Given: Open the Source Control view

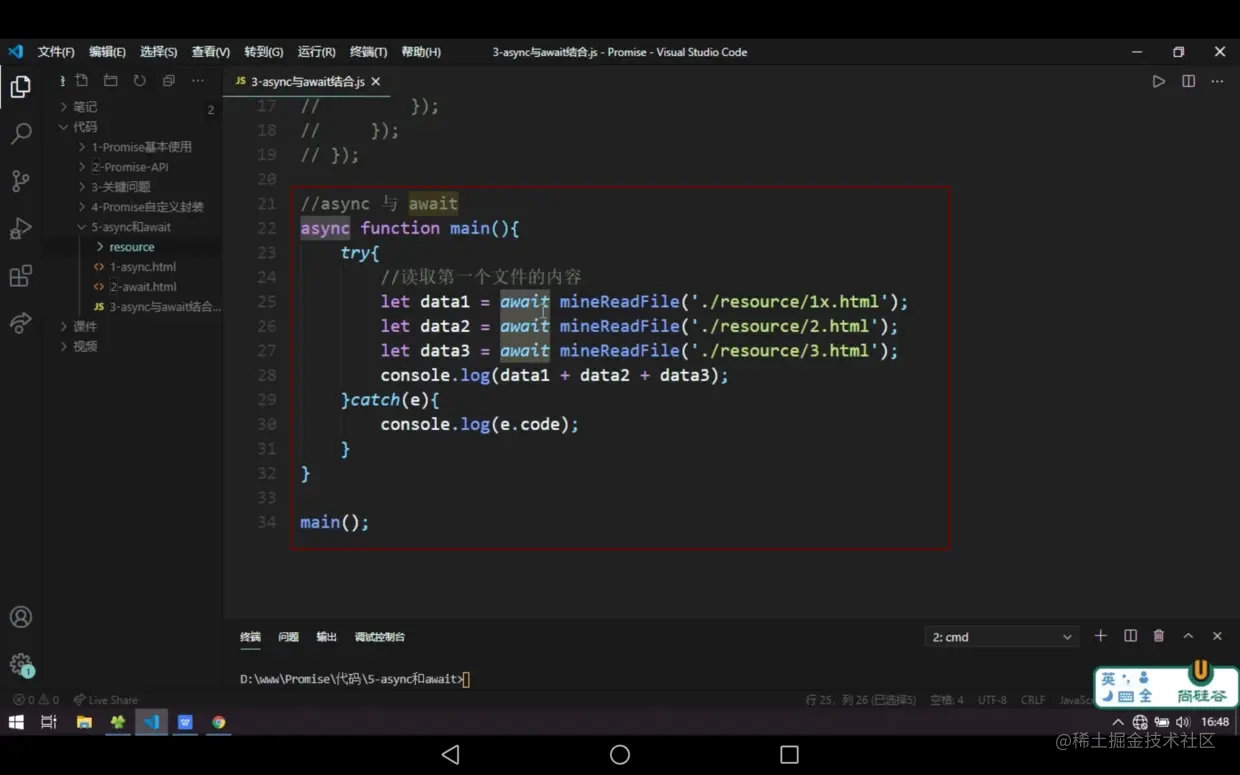Looking at the screenshot, I should pos(20,181).
